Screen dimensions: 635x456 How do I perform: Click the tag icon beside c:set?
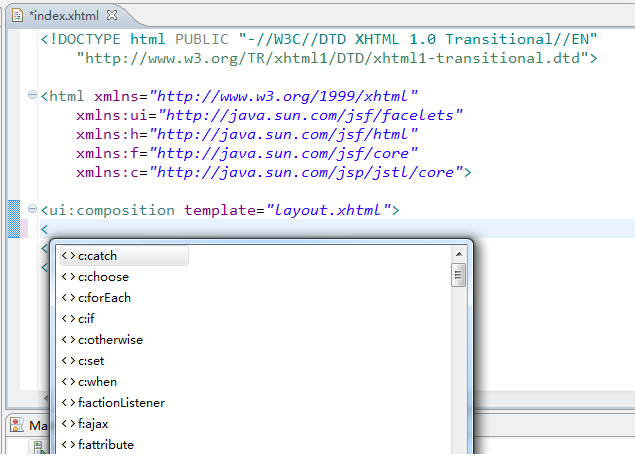[x=68, y=361]
